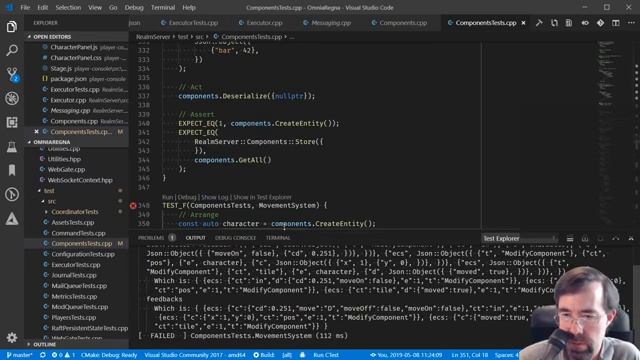
Task: Click Run CTest in status bar
Action: coord(326,355)
